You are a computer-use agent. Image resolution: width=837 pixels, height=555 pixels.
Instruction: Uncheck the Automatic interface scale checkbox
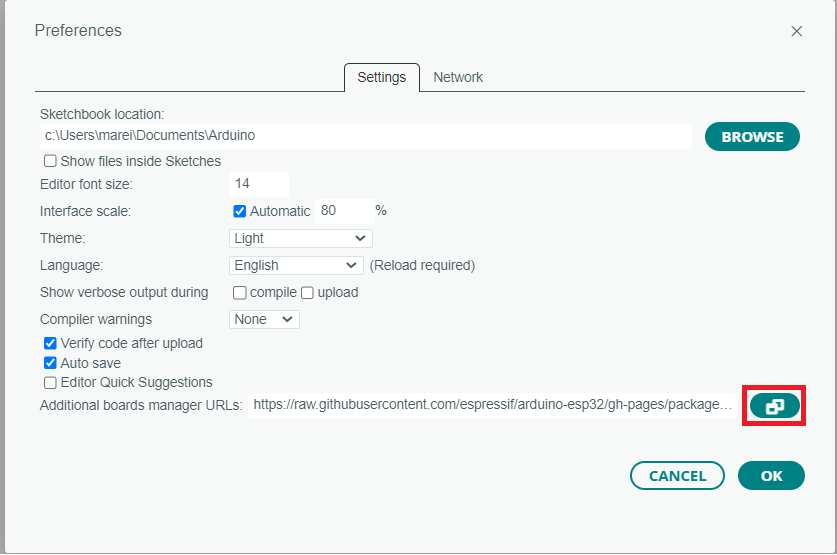(x=240, y=211)
